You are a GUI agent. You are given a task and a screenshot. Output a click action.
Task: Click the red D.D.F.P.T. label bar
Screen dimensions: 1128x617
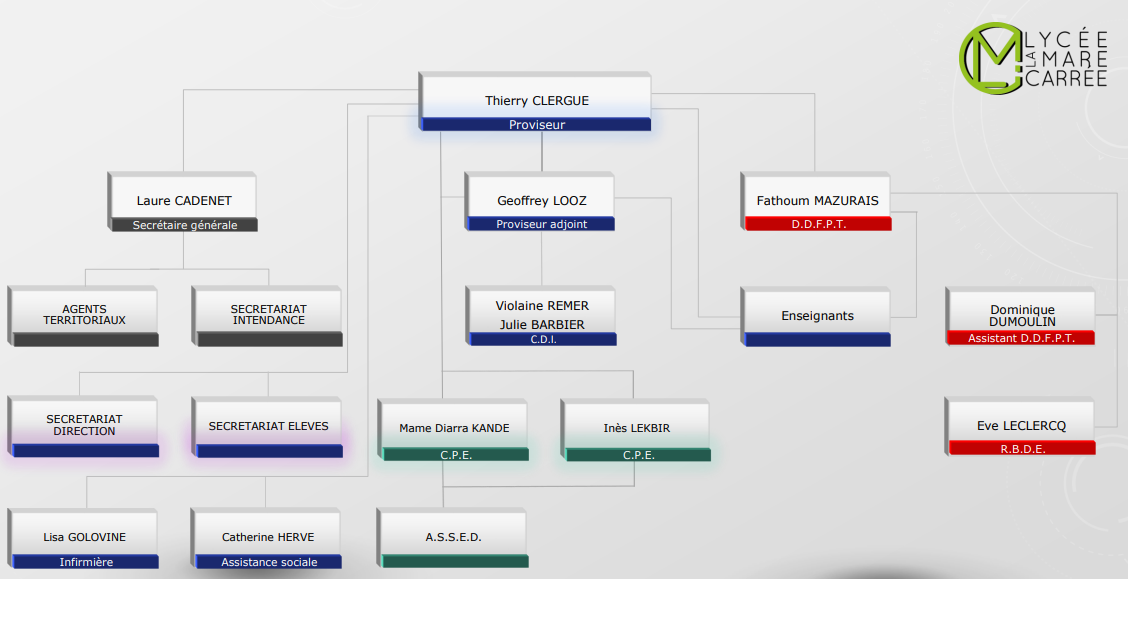point(818,225)
